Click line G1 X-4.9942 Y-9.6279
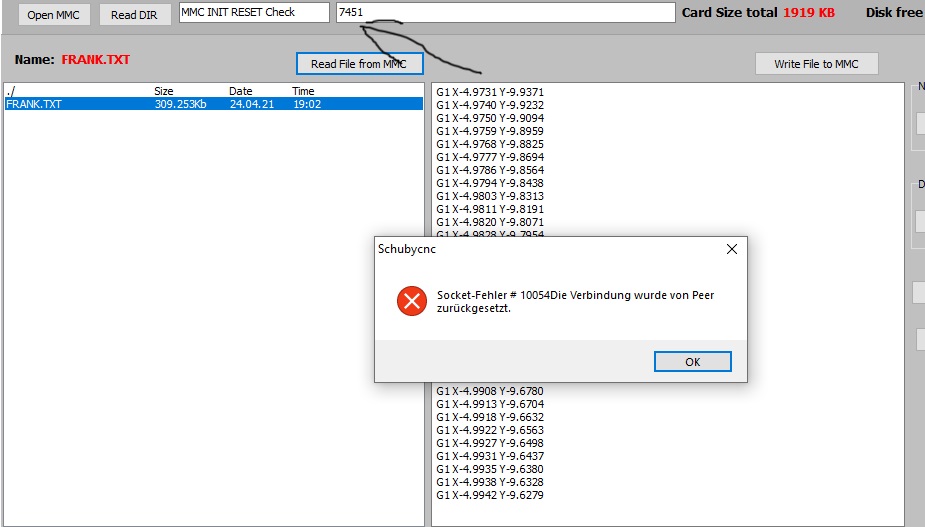The height and width of the screenshot is (527, 925). click(490, 495)
